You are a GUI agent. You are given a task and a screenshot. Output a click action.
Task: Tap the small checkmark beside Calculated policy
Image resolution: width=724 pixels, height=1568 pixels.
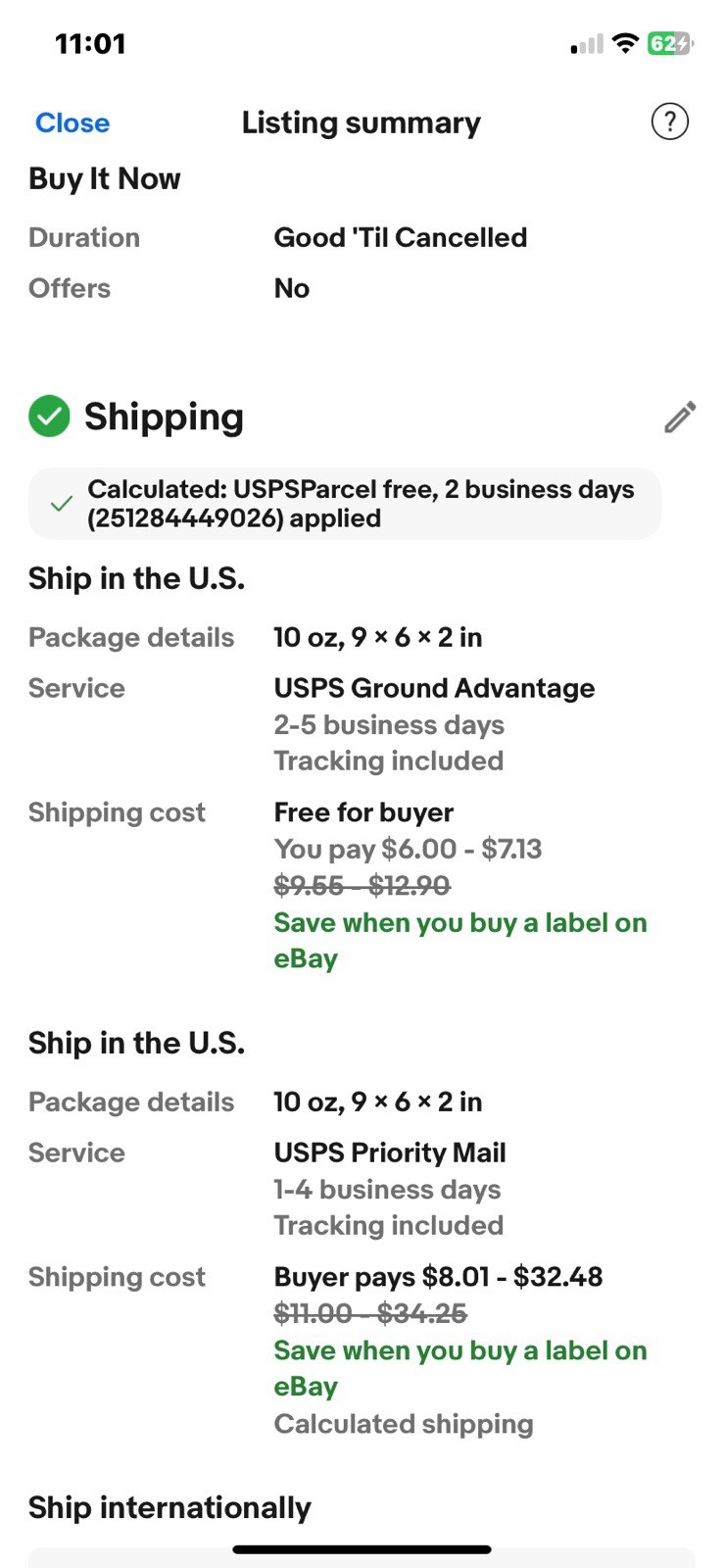61,504
